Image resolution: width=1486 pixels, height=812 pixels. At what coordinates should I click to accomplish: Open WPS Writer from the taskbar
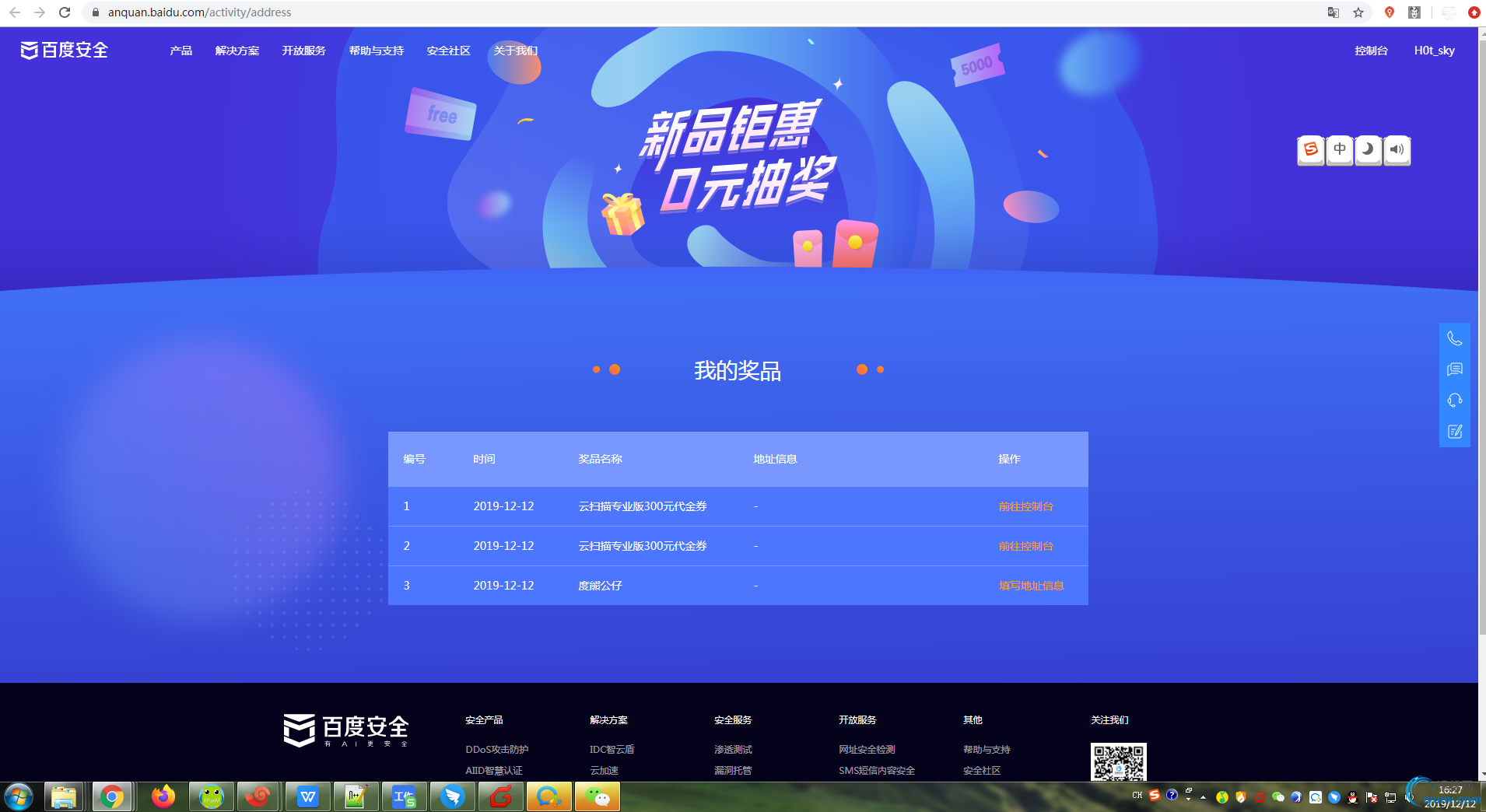coord(308,797)
